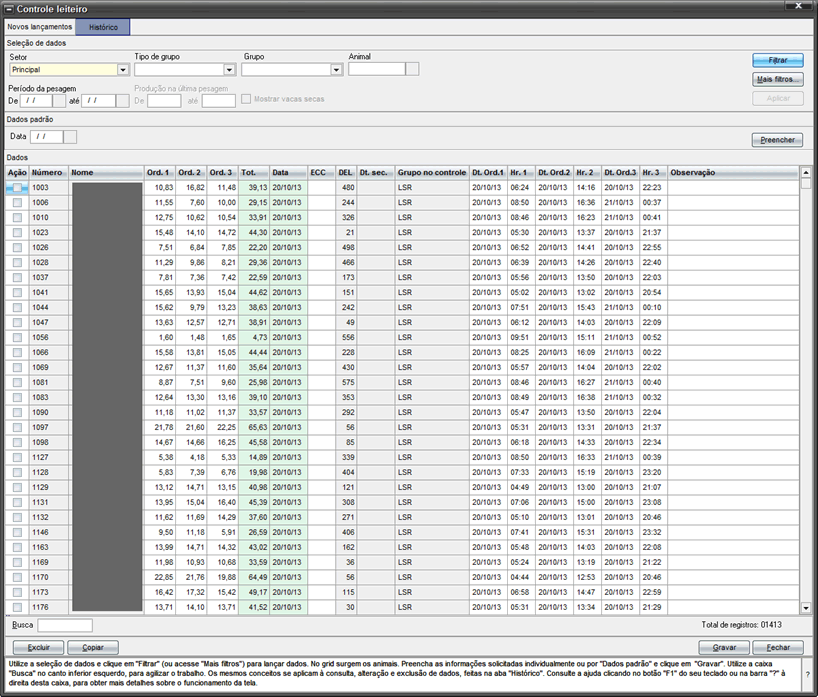Image resolution: width=818 pixels, height=697 pixels.
Task: Click the window system menu icon in the title bar
Action: [9, 9]
